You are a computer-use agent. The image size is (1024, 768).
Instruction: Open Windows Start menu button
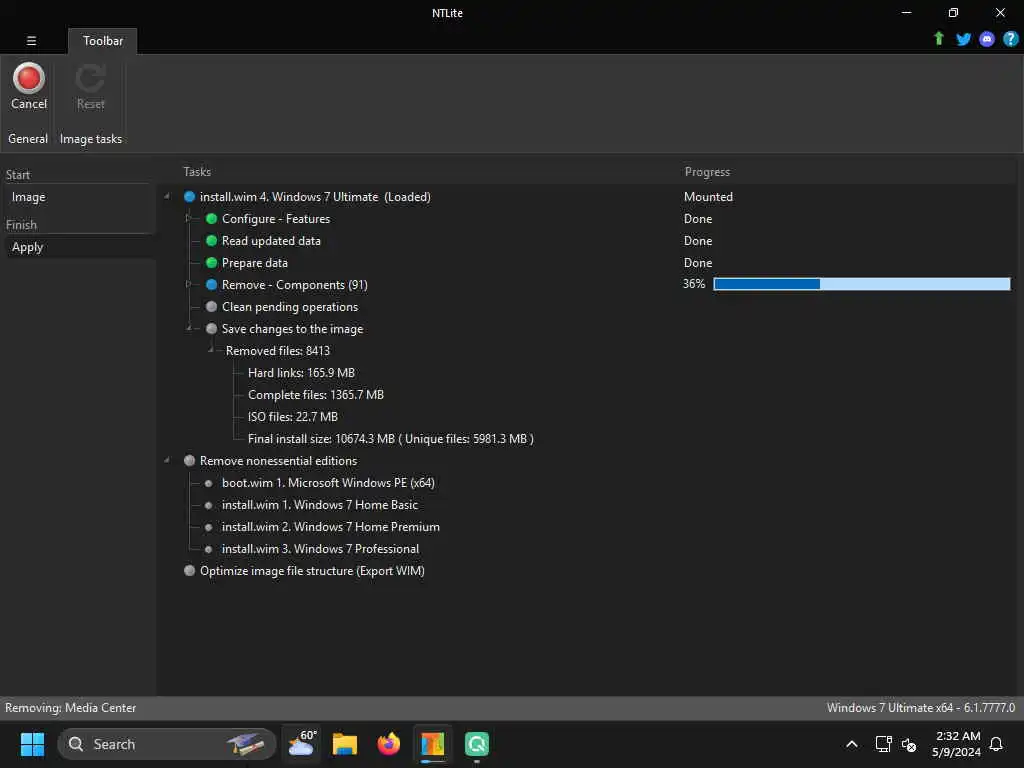coord(32,744)
